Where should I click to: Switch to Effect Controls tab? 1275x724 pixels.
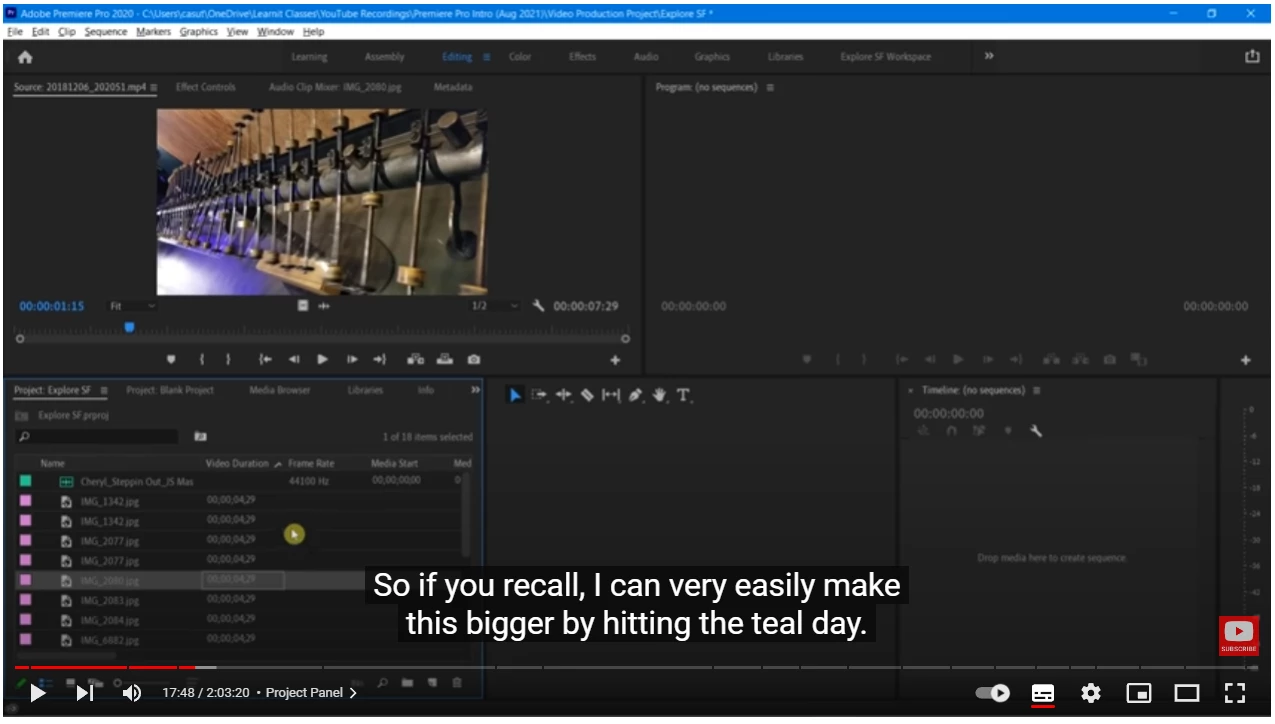(x=206, y=88)
